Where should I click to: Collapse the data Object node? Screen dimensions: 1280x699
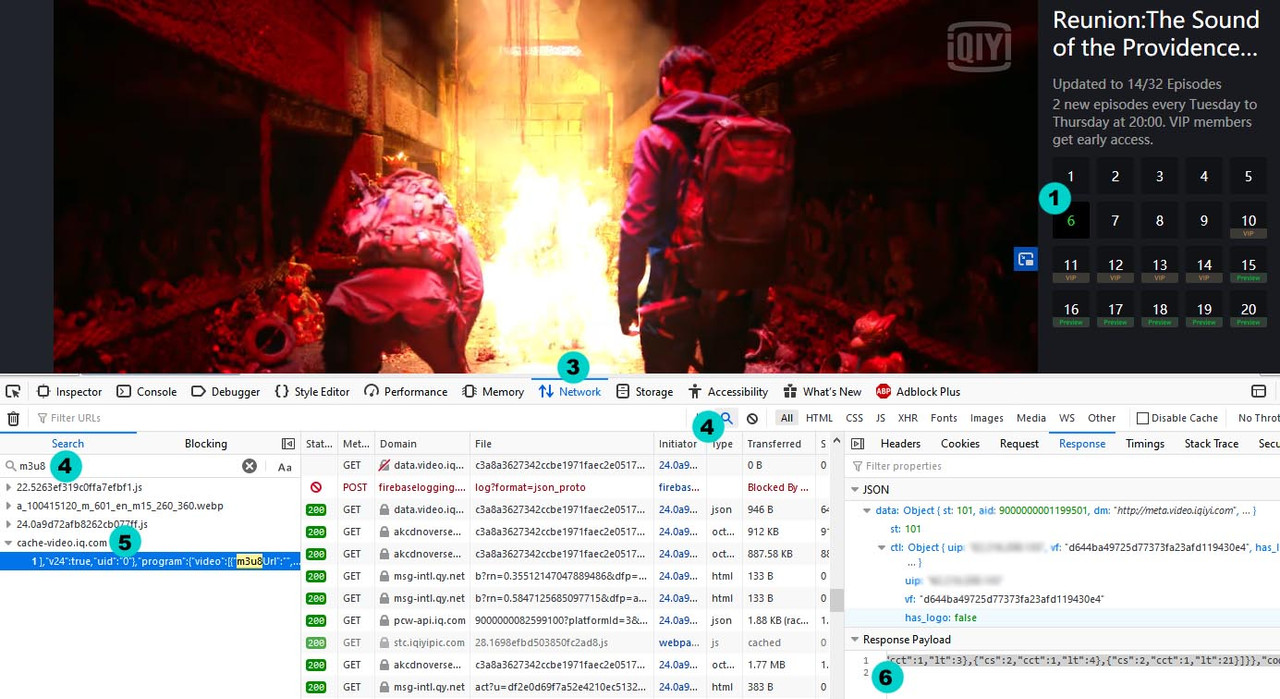tap(868, 510)
